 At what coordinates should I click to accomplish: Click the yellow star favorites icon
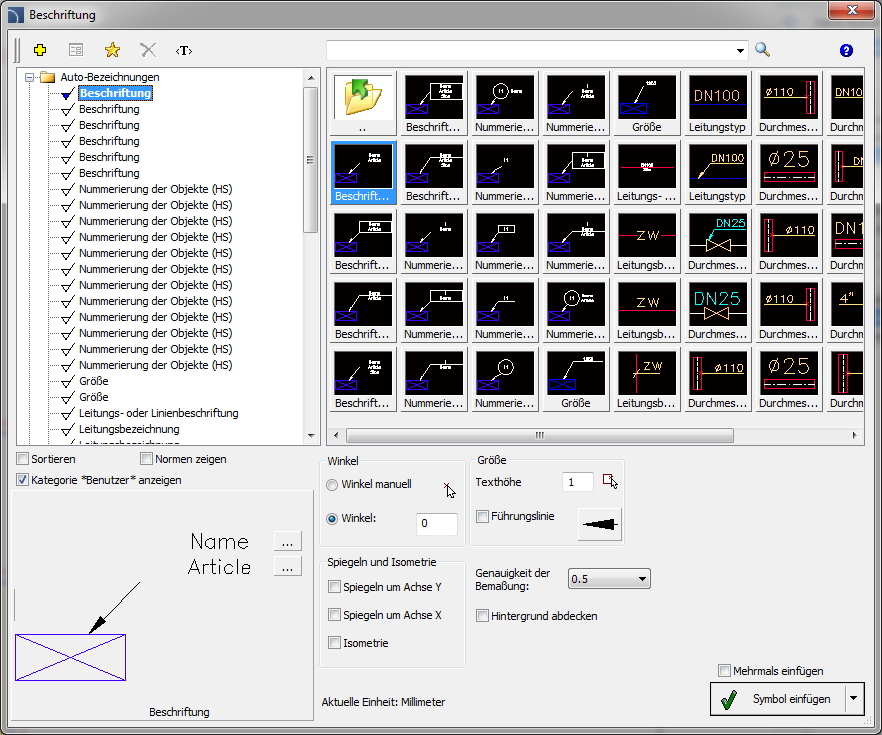click(112, 50)
